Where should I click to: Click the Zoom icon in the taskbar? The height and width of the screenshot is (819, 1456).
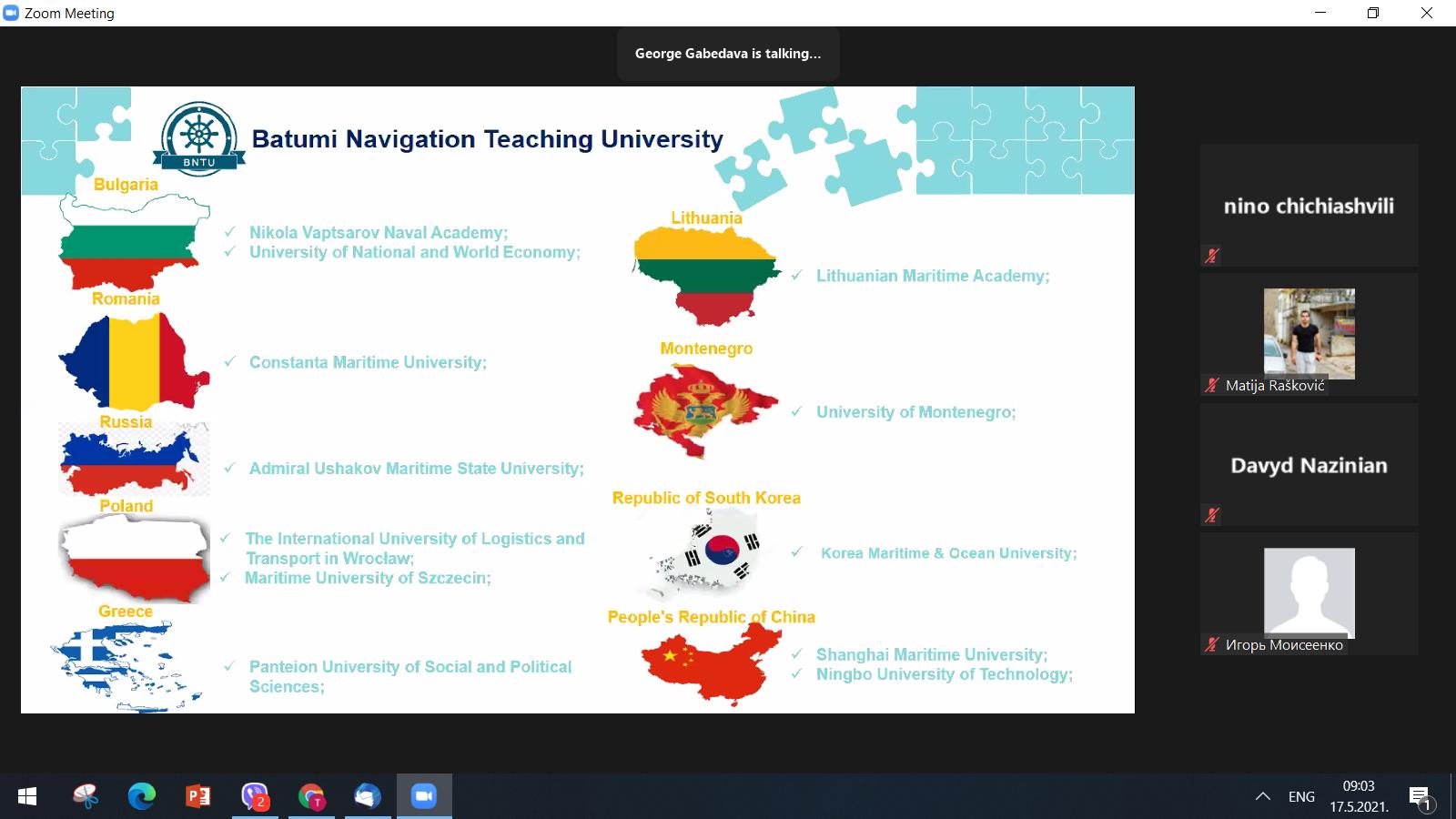424,796
